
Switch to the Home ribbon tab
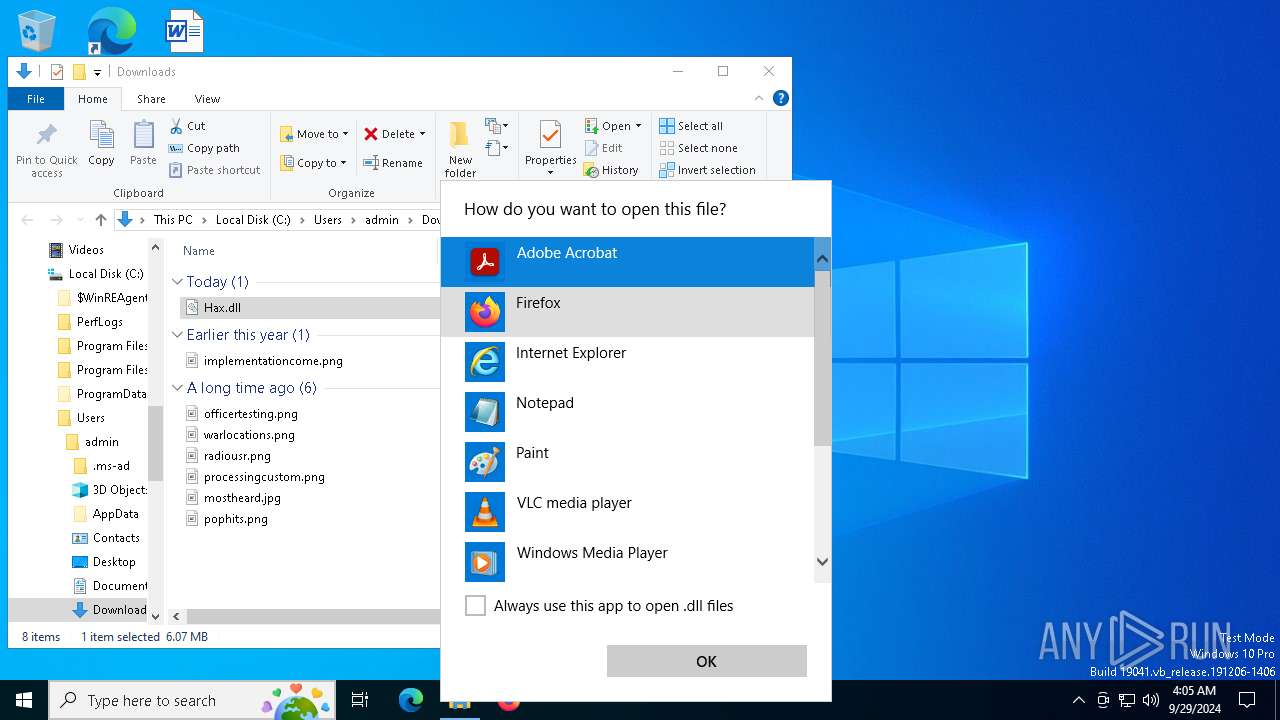[x=93, y=99]
